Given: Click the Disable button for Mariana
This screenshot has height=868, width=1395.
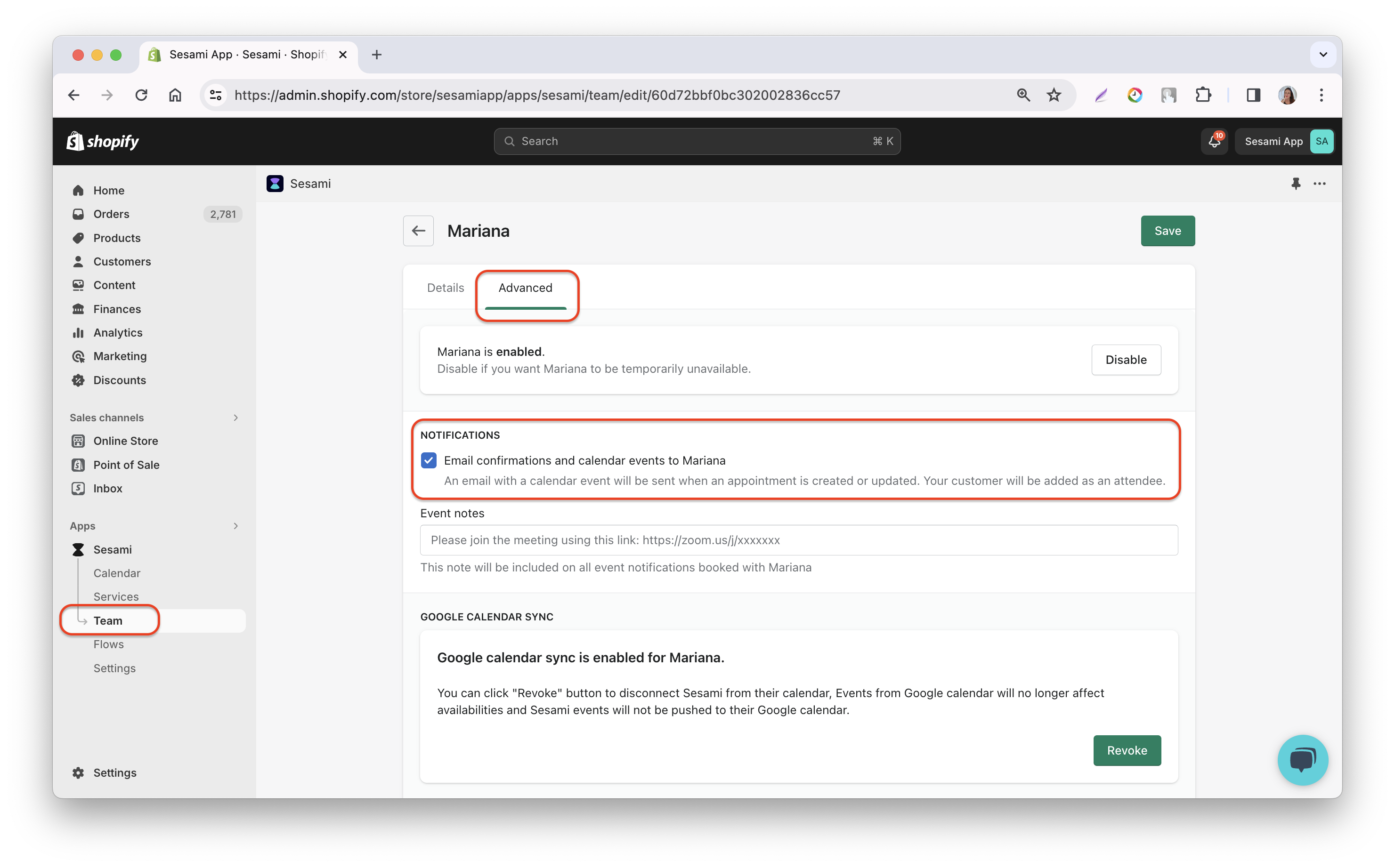Looking at the screenshot, I should pos(1125,360).
